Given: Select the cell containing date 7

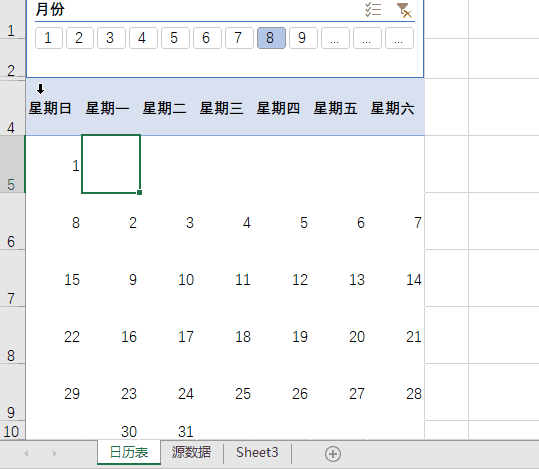Looking at the screenshot, I should (396, 221).
